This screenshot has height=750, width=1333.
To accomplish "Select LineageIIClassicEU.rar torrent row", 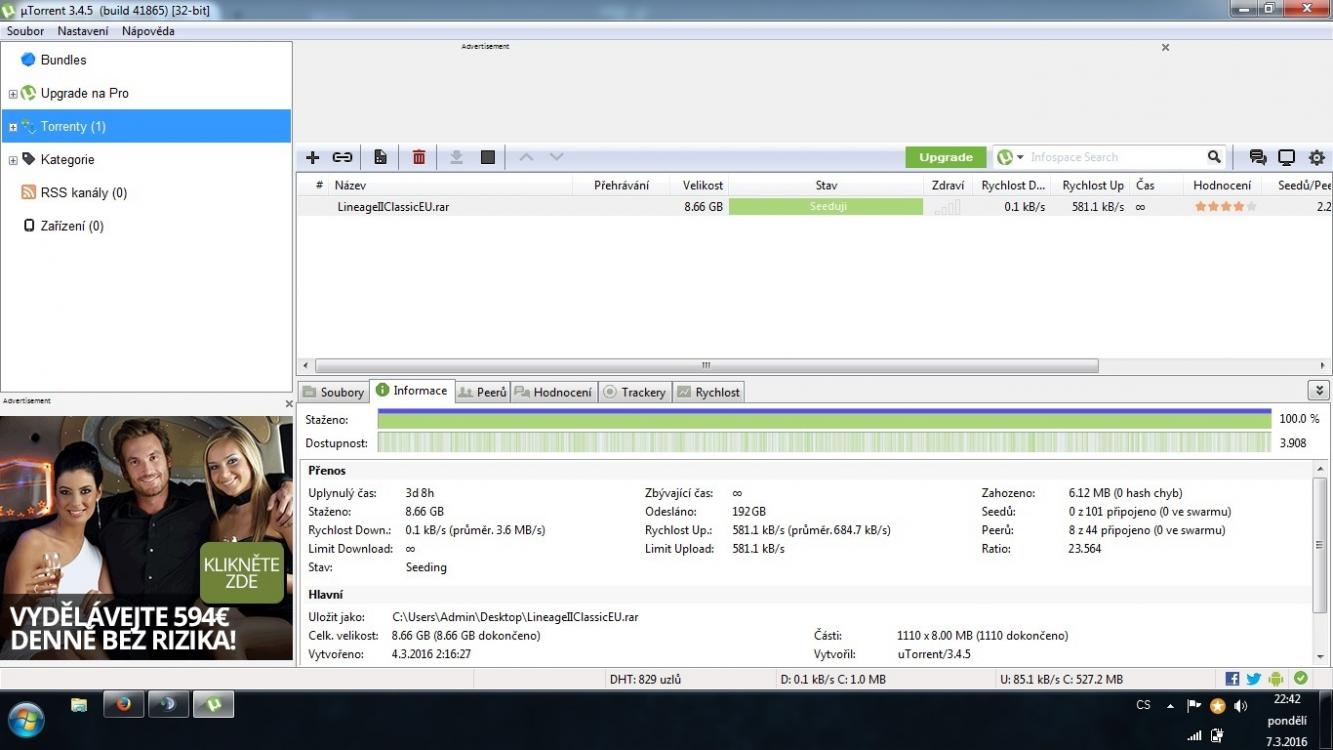I will 814,207.
